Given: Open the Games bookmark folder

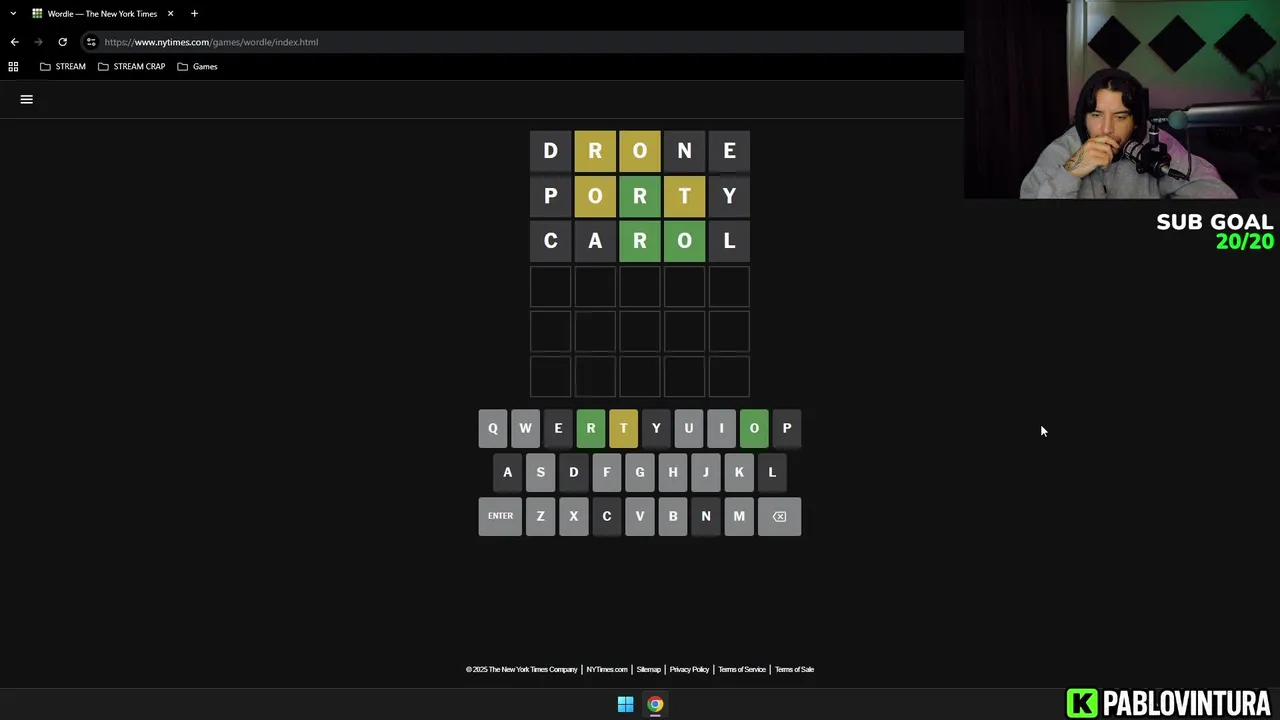Looking at the screenshot, I should click(x=197, y=66).
